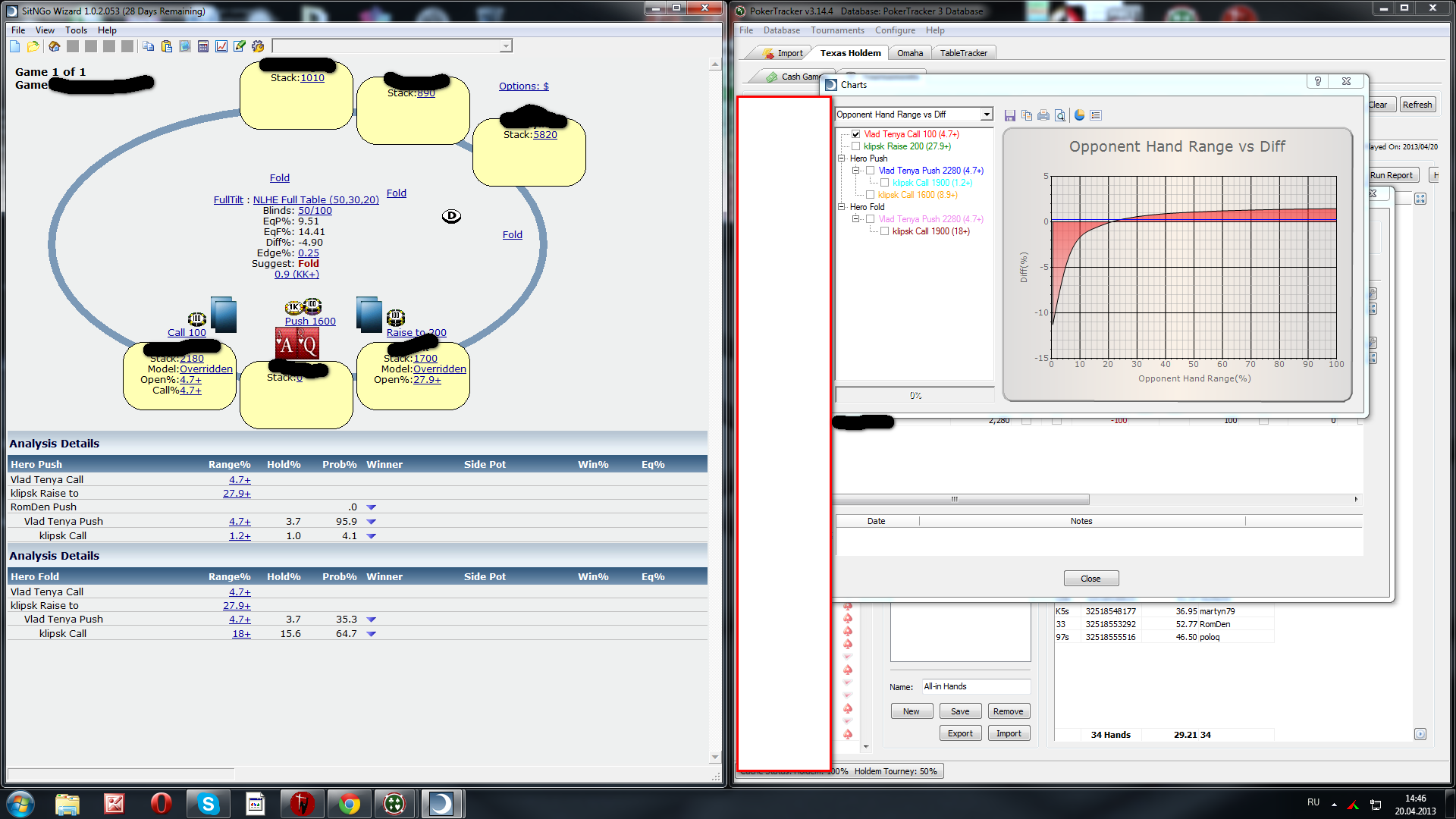
Task: Check klipsk Call 1900 (1.2+) checkbox
Action: [x=884, y=183]
